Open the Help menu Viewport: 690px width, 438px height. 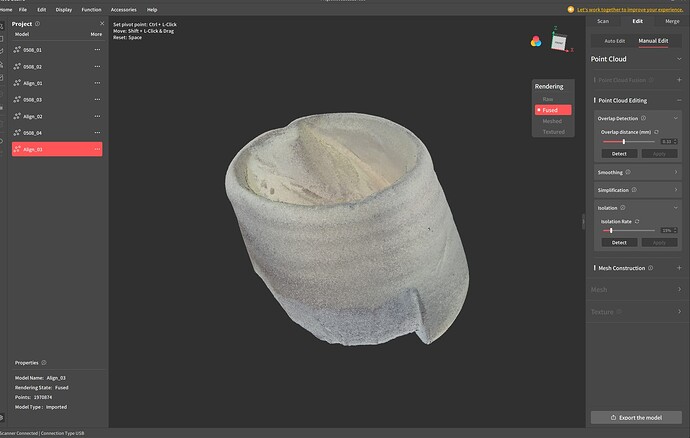tap(152, 10)
